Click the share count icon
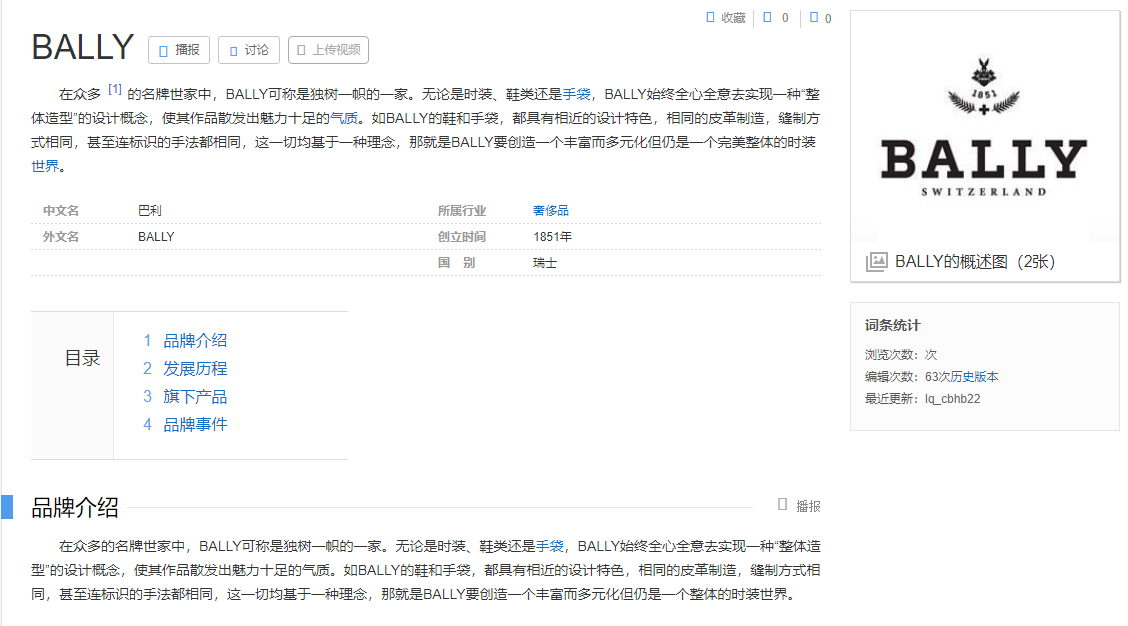Viewport: 1128px width, 626px height. tap(814, 17)
